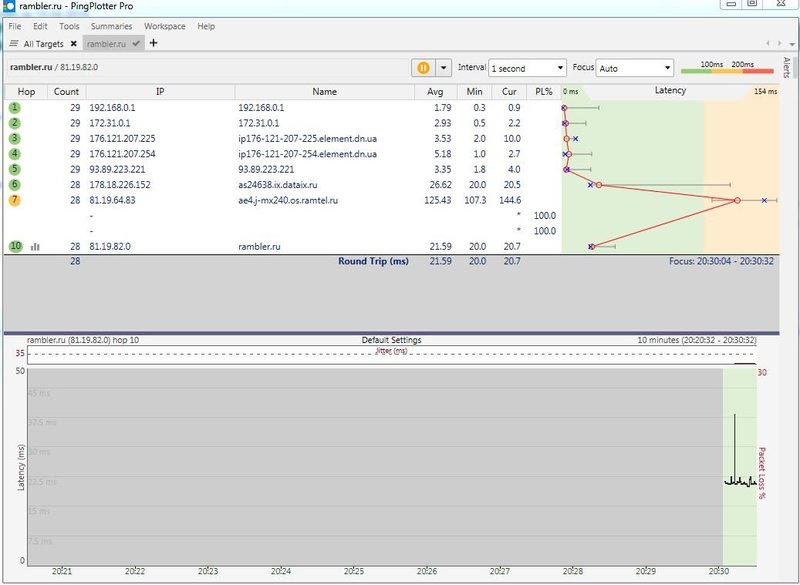Select IP 93.89.223.221 in hop 5 row

117,169
